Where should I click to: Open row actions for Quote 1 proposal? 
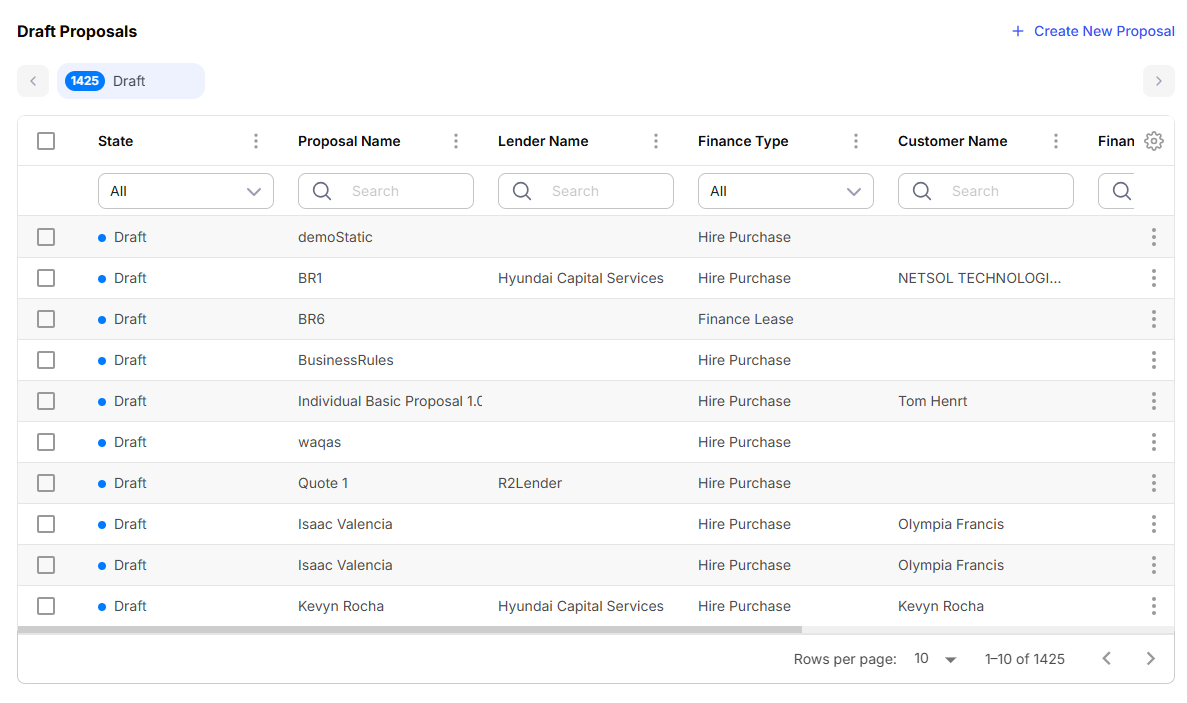tap(1154, 483)
